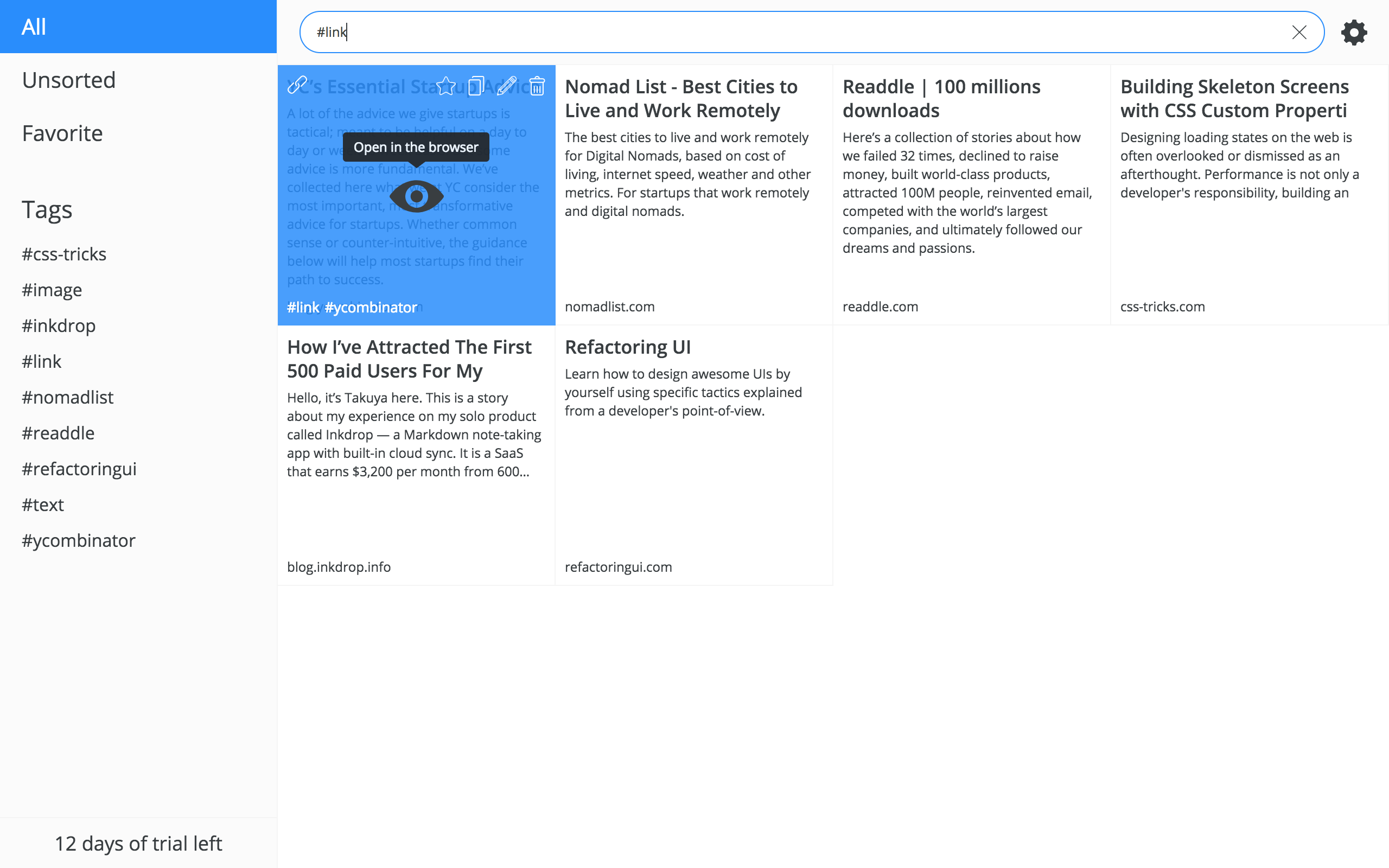The width and height of the screenshot is (1389, 868).
Task: Click the eye preview icon on the hovered card
Action: pyautogui.click(x=417, y=196)
